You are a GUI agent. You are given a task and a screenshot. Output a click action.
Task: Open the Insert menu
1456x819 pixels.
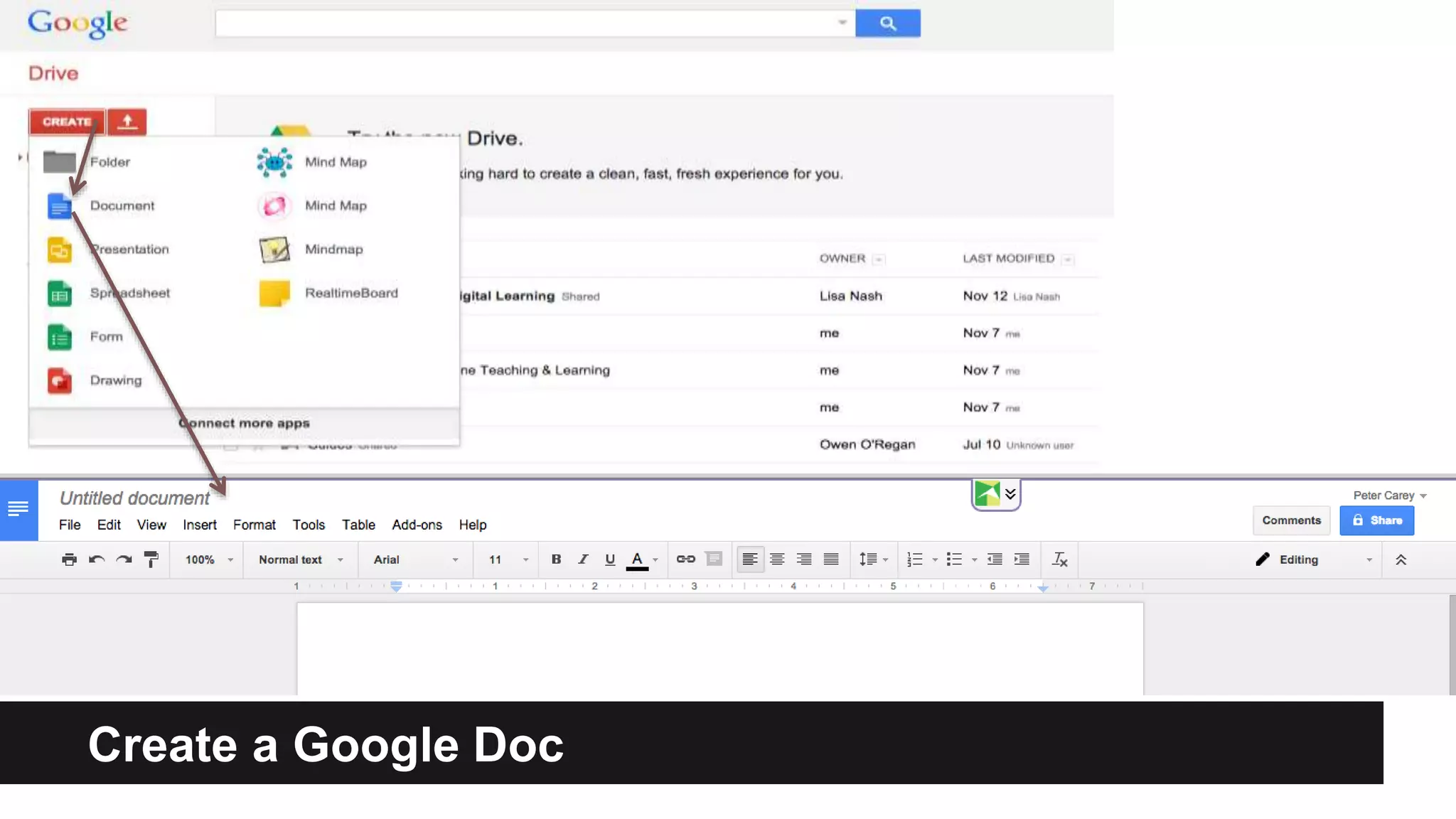tap(200, 525)
